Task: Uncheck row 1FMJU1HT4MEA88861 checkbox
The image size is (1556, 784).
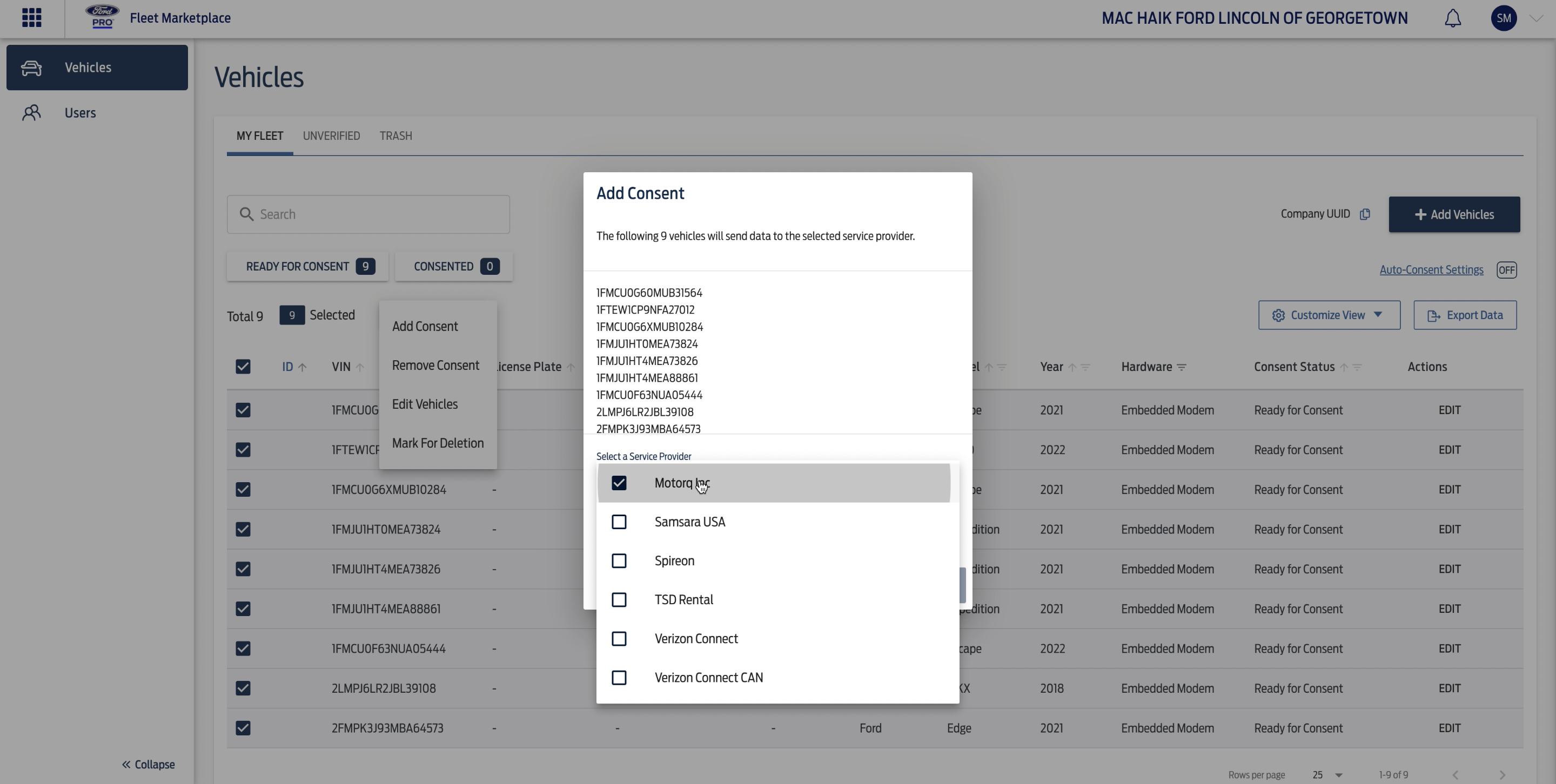Action: [243, 609]
